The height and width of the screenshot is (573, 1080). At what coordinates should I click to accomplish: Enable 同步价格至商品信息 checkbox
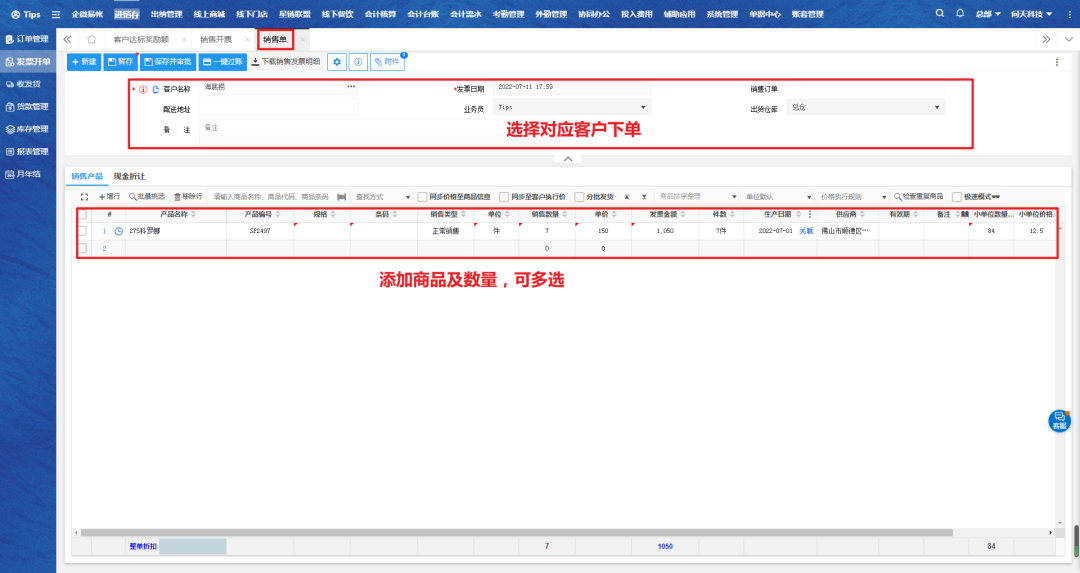pos(422,197)
